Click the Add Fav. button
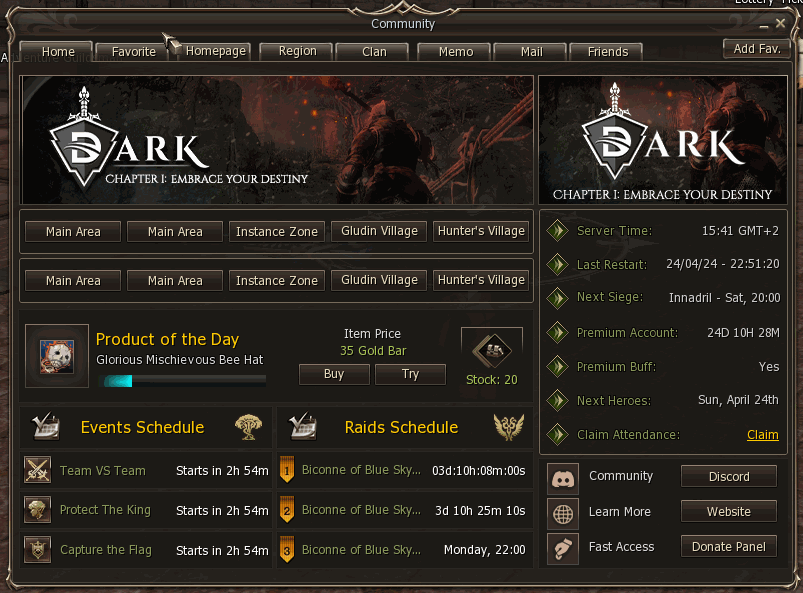Image resolution: width=803 pixels, height=593 pixels. point(756,49)
